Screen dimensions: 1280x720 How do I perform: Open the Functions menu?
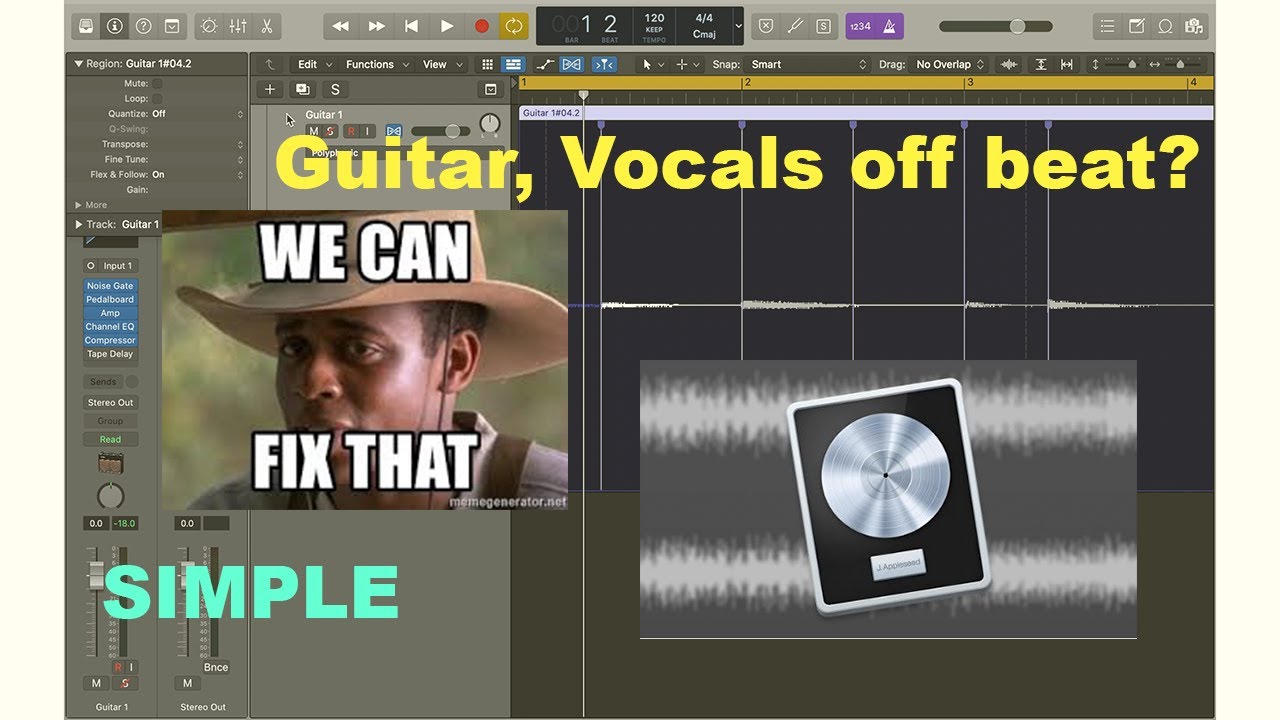tap(377, 64)
